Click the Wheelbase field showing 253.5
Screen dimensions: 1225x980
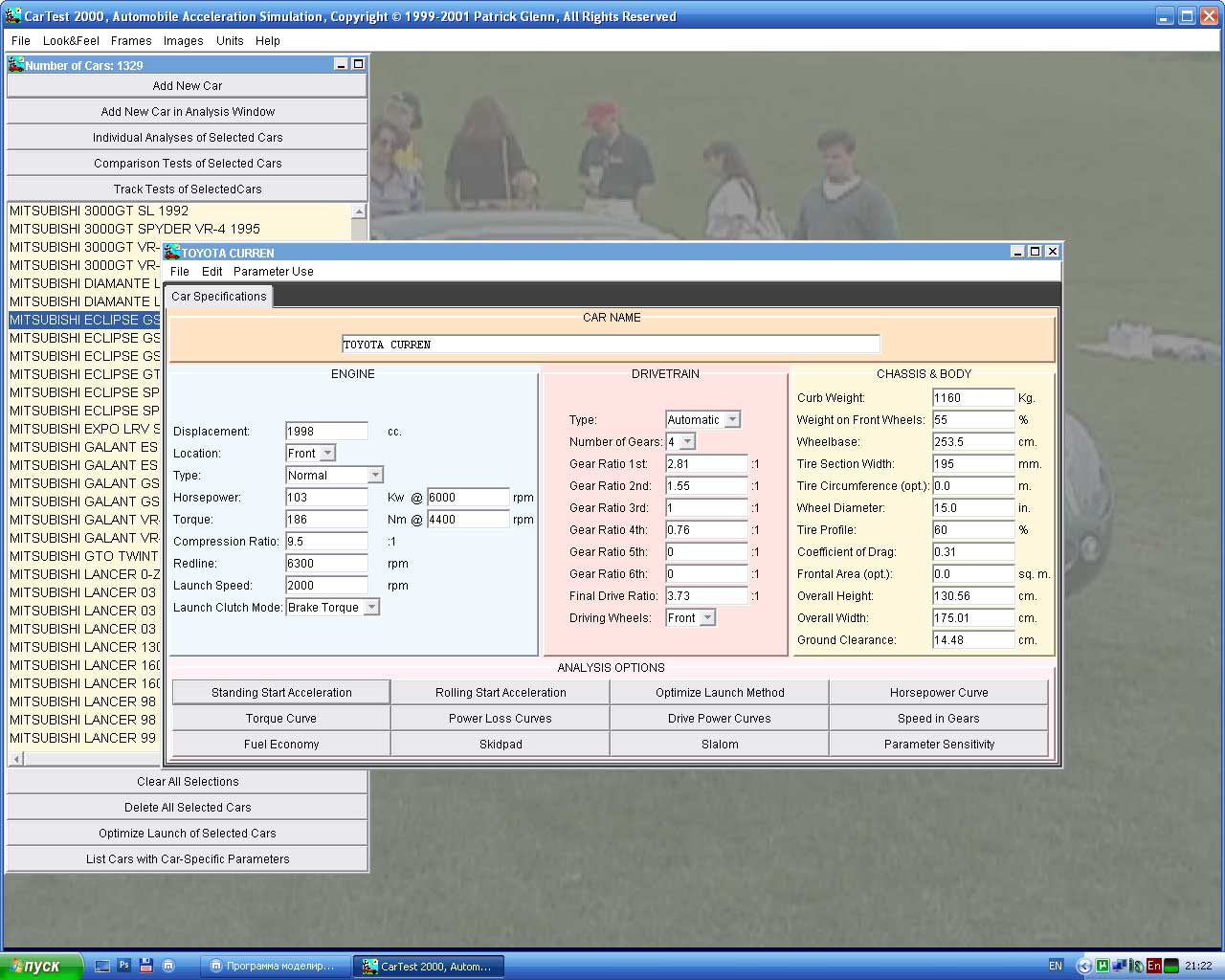[x=973, y=441]
